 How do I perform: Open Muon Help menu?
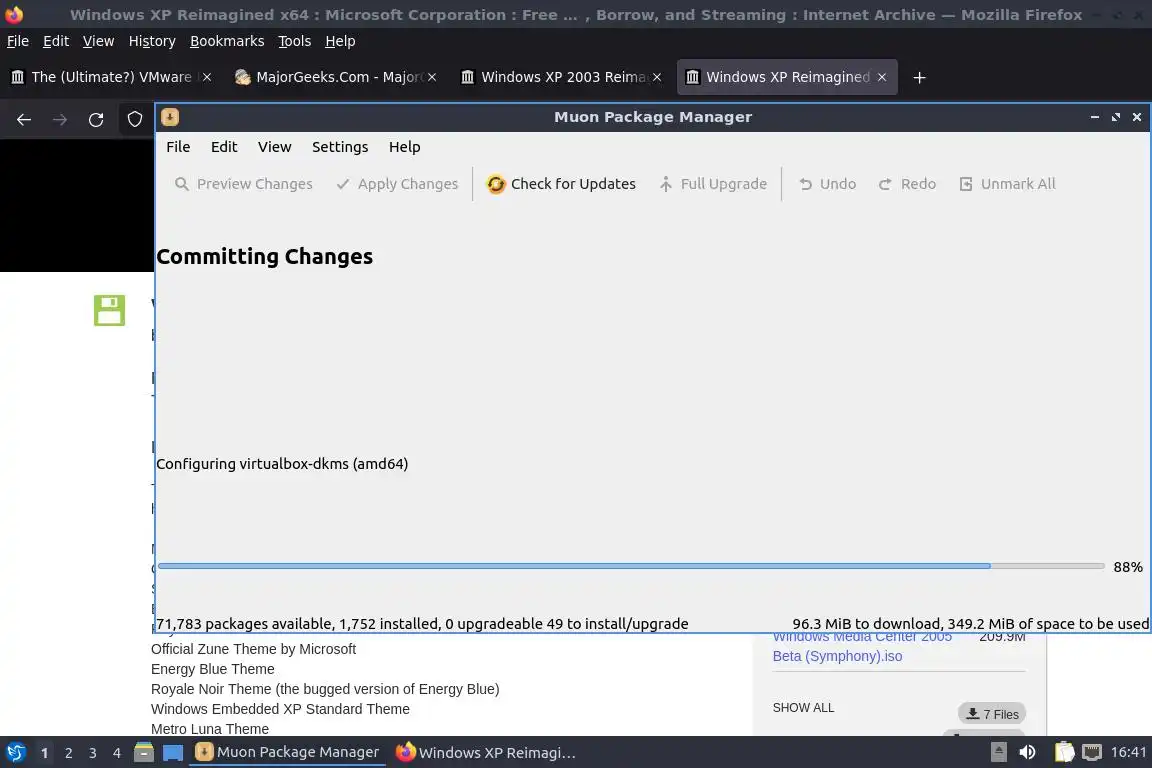(405, 147)
